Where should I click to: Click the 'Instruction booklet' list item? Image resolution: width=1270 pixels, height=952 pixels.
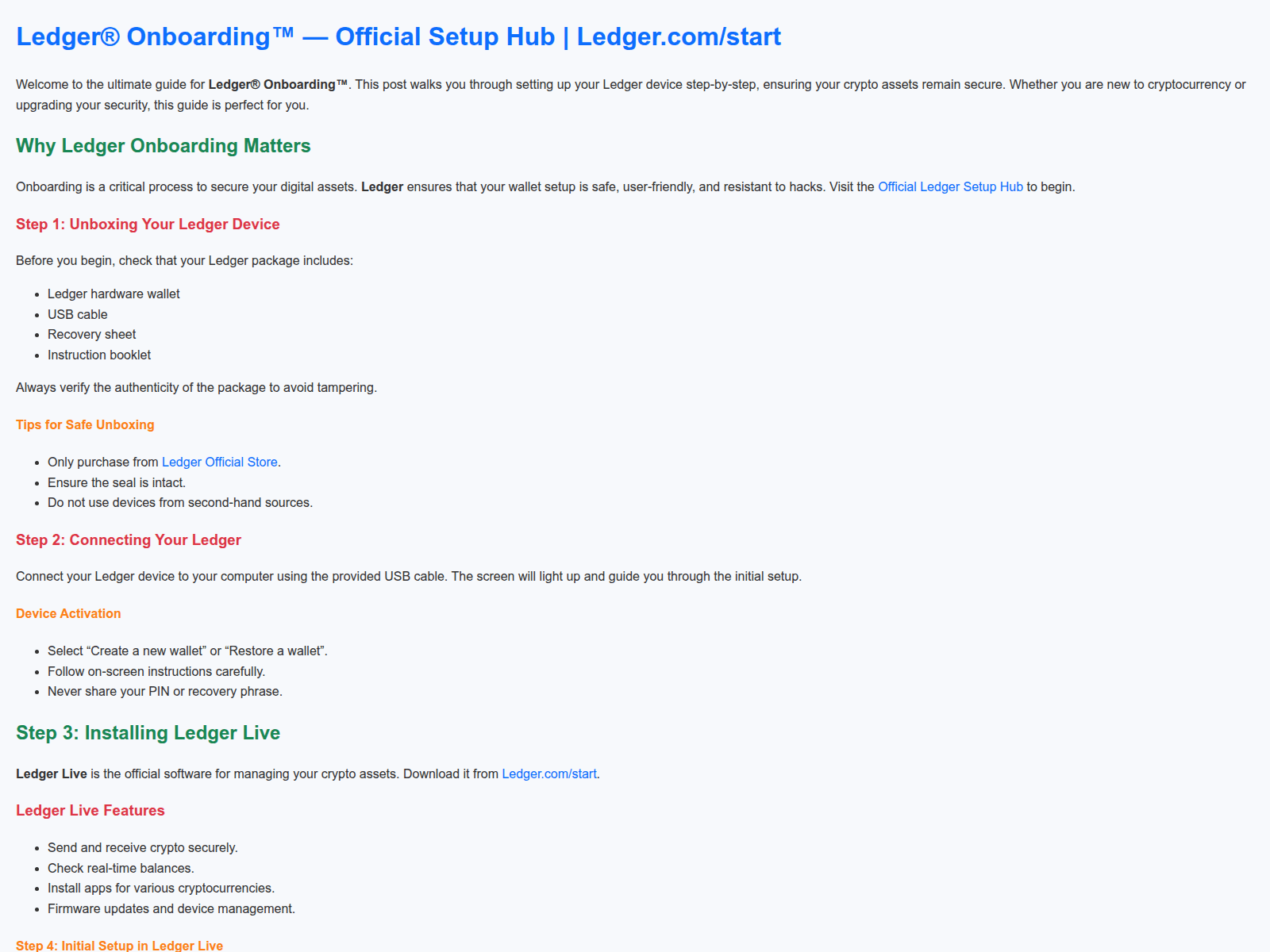[x=99, y=355]
